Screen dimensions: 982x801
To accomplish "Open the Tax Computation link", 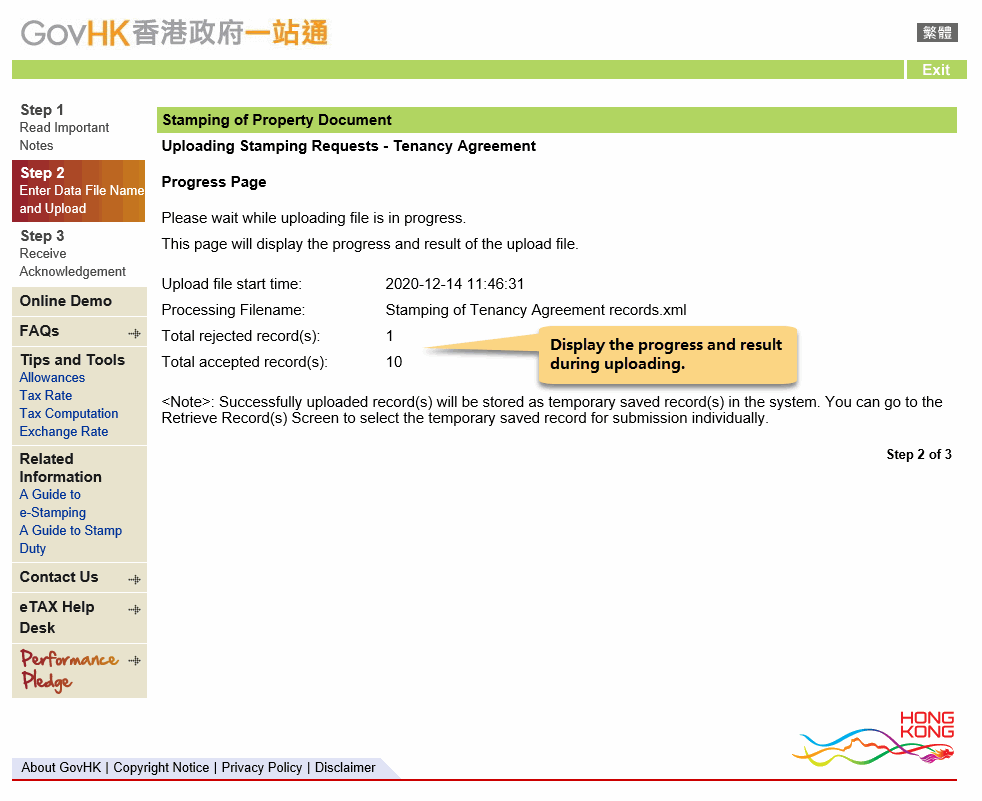I will click(x=69, y=414).
